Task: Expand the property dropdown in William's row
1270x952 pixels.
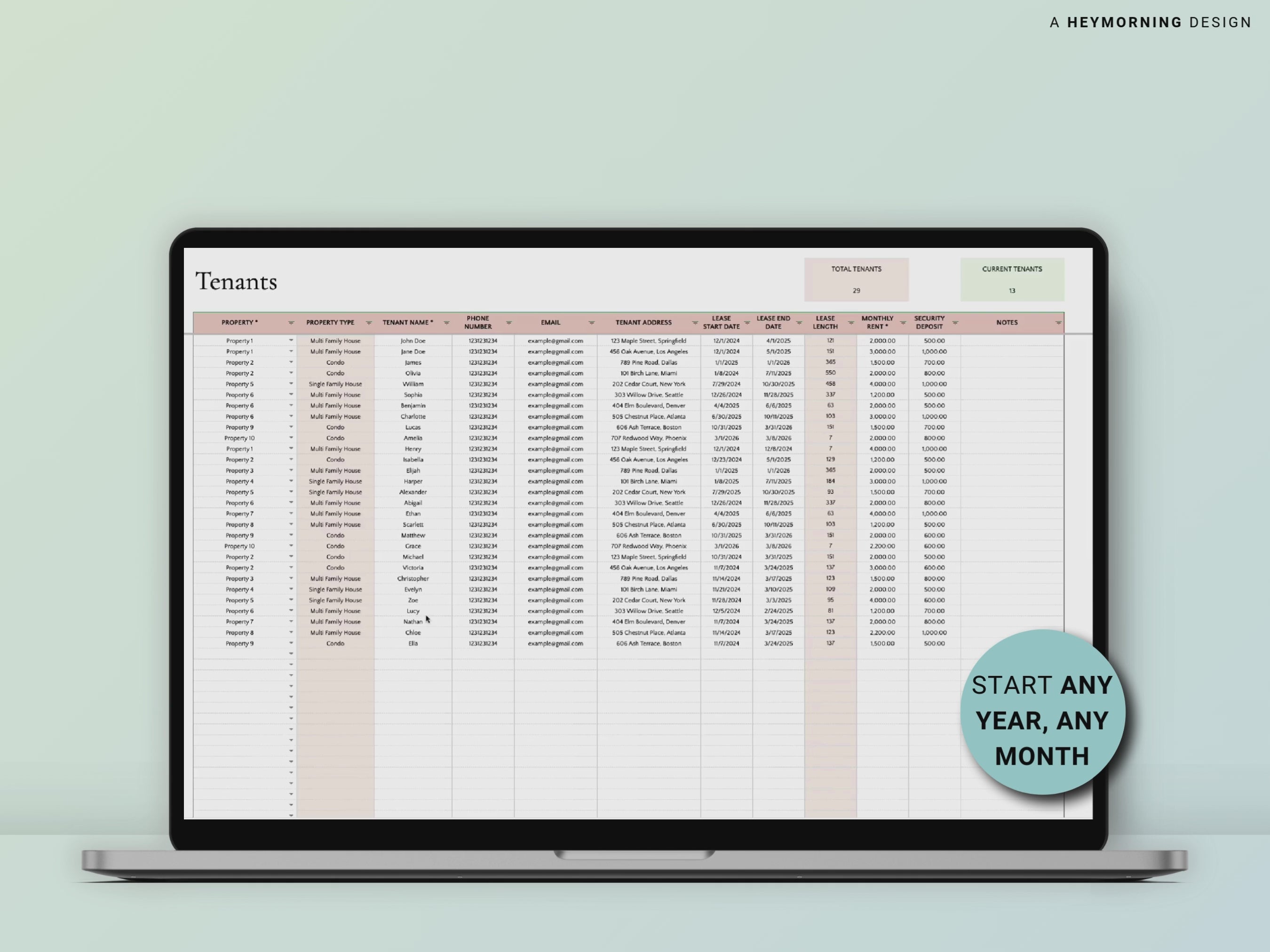Action: (291, 383)
